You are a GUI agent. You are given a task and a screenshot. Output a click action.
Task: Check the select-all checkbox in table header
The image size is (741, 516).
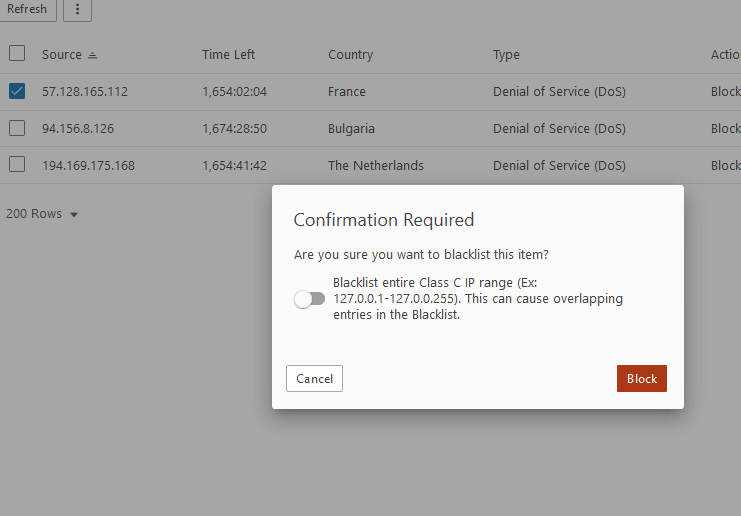tap(17, 54)
